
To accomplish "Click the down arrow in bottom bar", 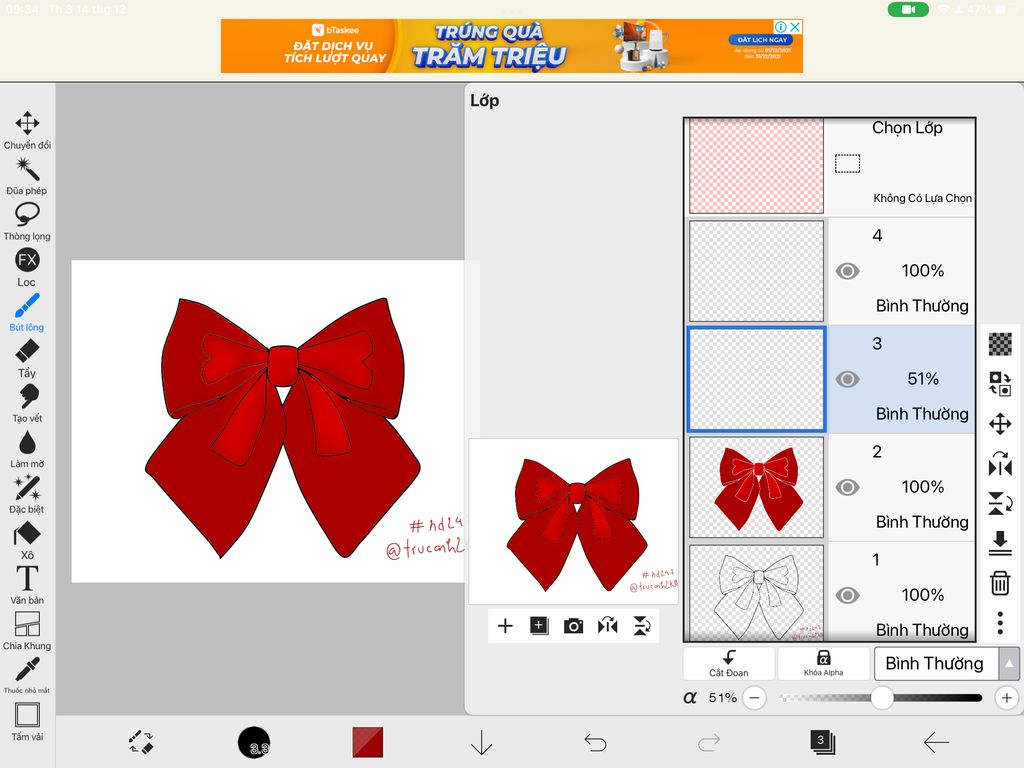I will coord(481,743).
